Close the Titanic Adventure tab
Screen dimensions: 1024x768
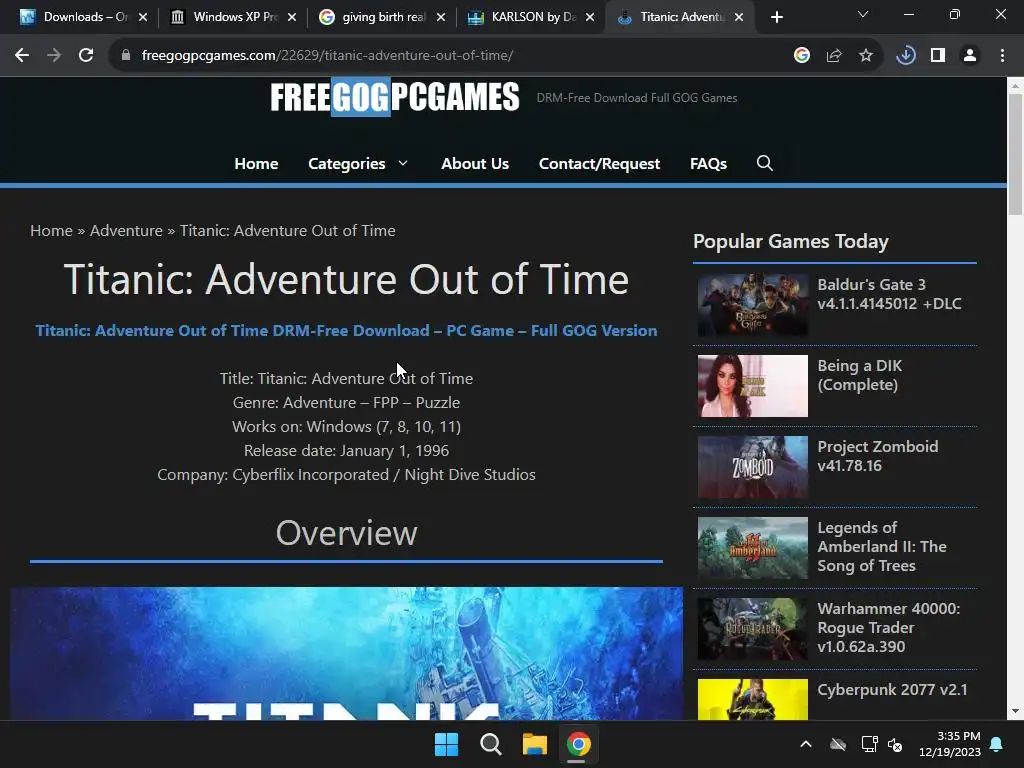[739, 17]
